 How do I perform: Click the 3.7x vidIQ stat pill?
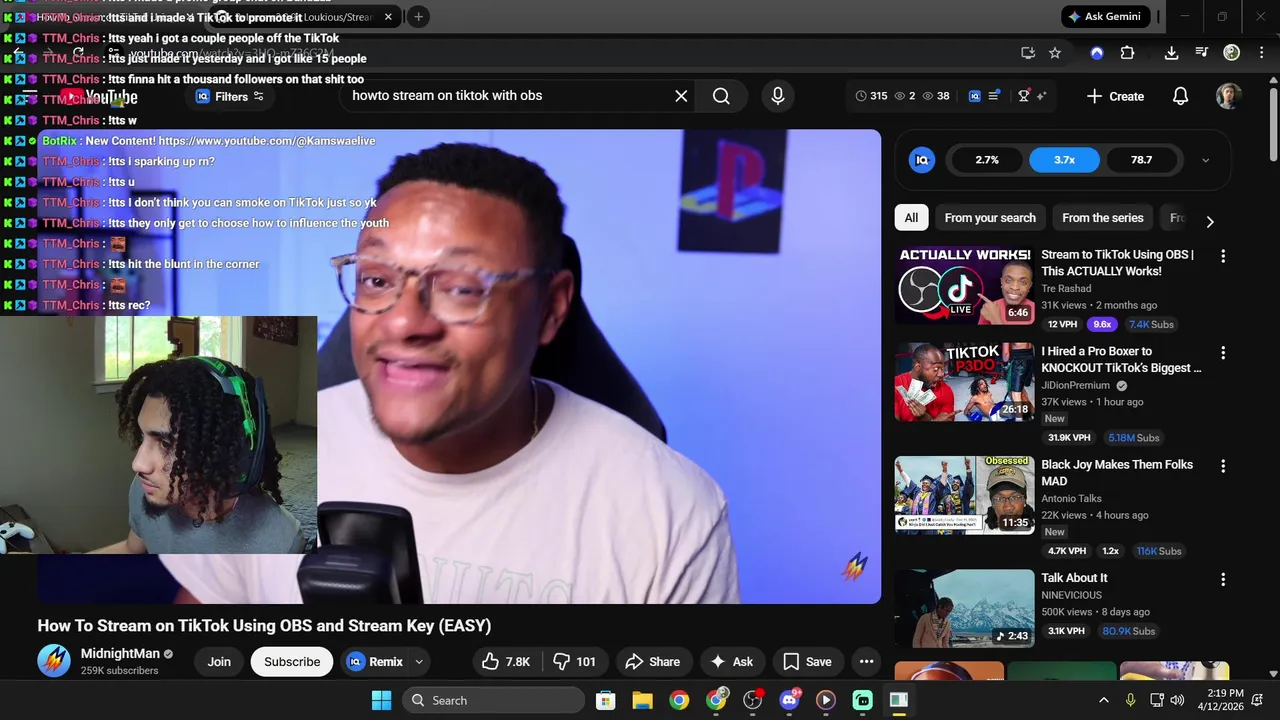(1064, 160)
